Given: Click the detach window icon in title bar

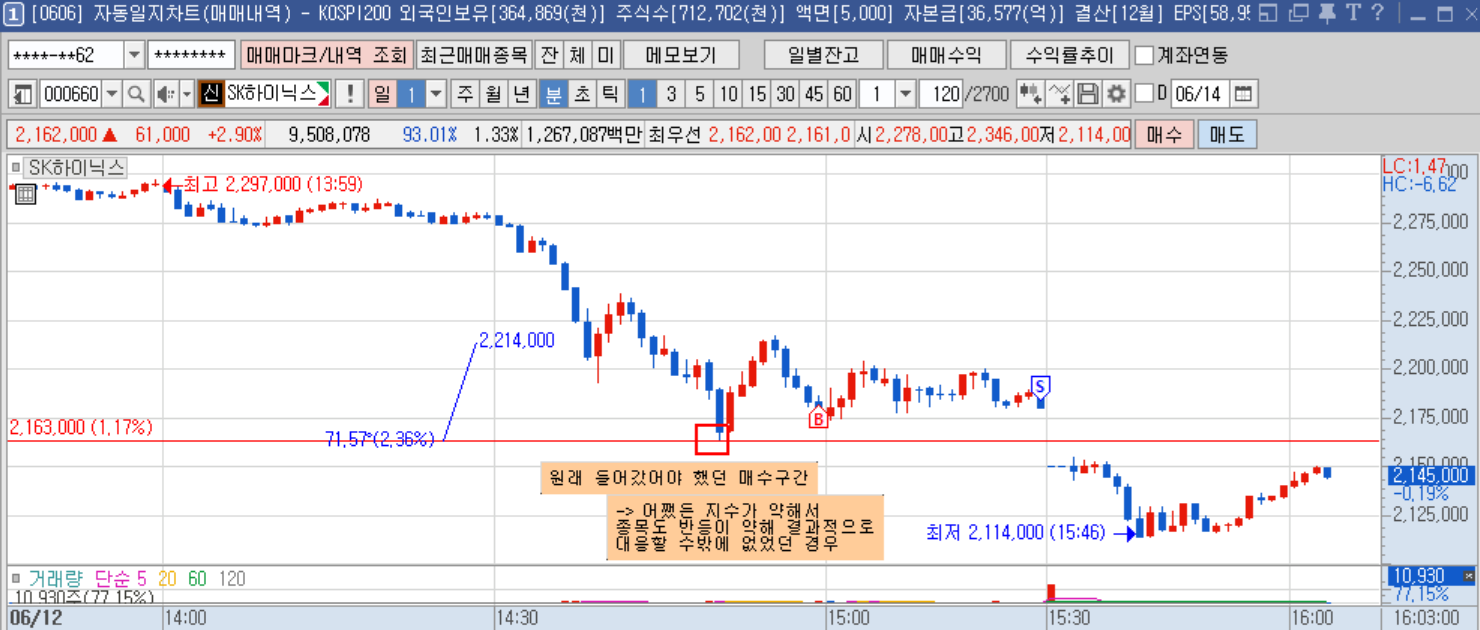Looking at the screenshot, I should click(1298, 13).
